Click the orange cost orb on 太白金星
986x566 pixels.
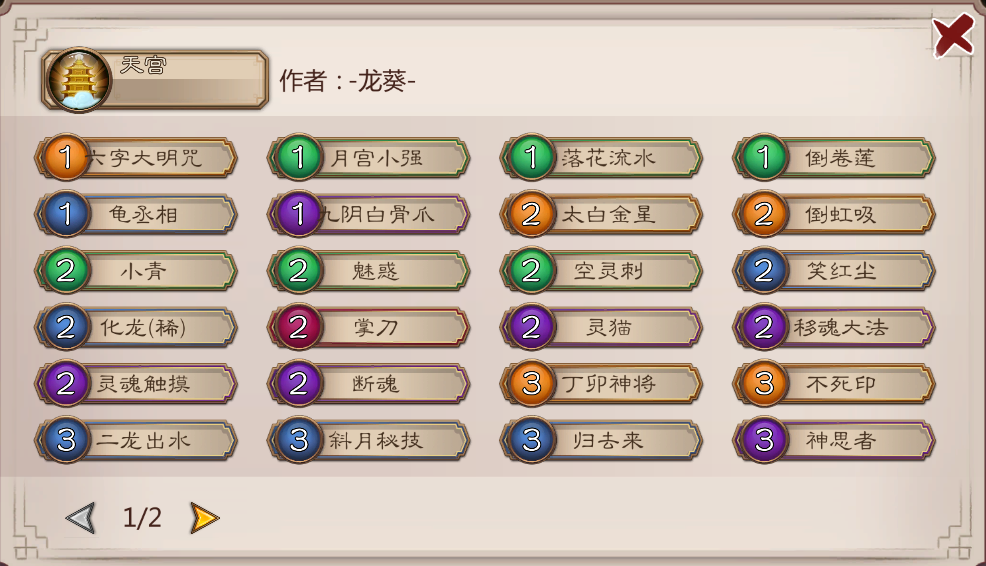(x=531, y=214)
